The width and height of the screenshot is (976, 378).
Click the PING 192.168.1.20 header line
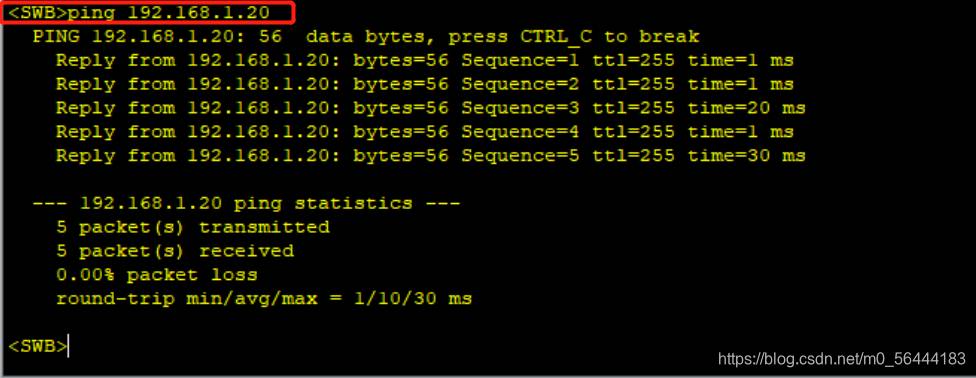366,37
